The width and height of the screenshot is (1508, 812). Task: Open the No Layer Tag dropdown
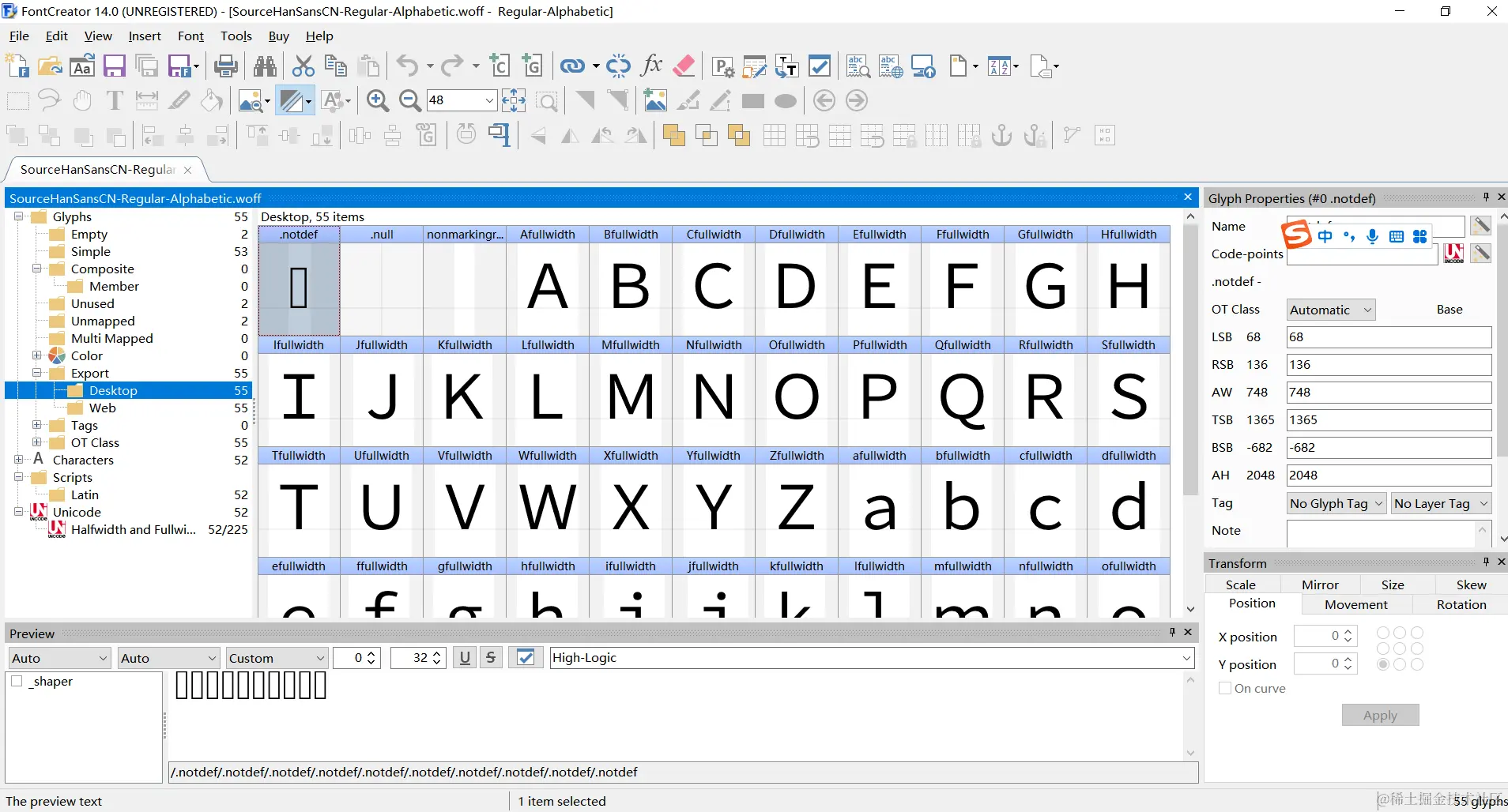(x=1441, y=503)
